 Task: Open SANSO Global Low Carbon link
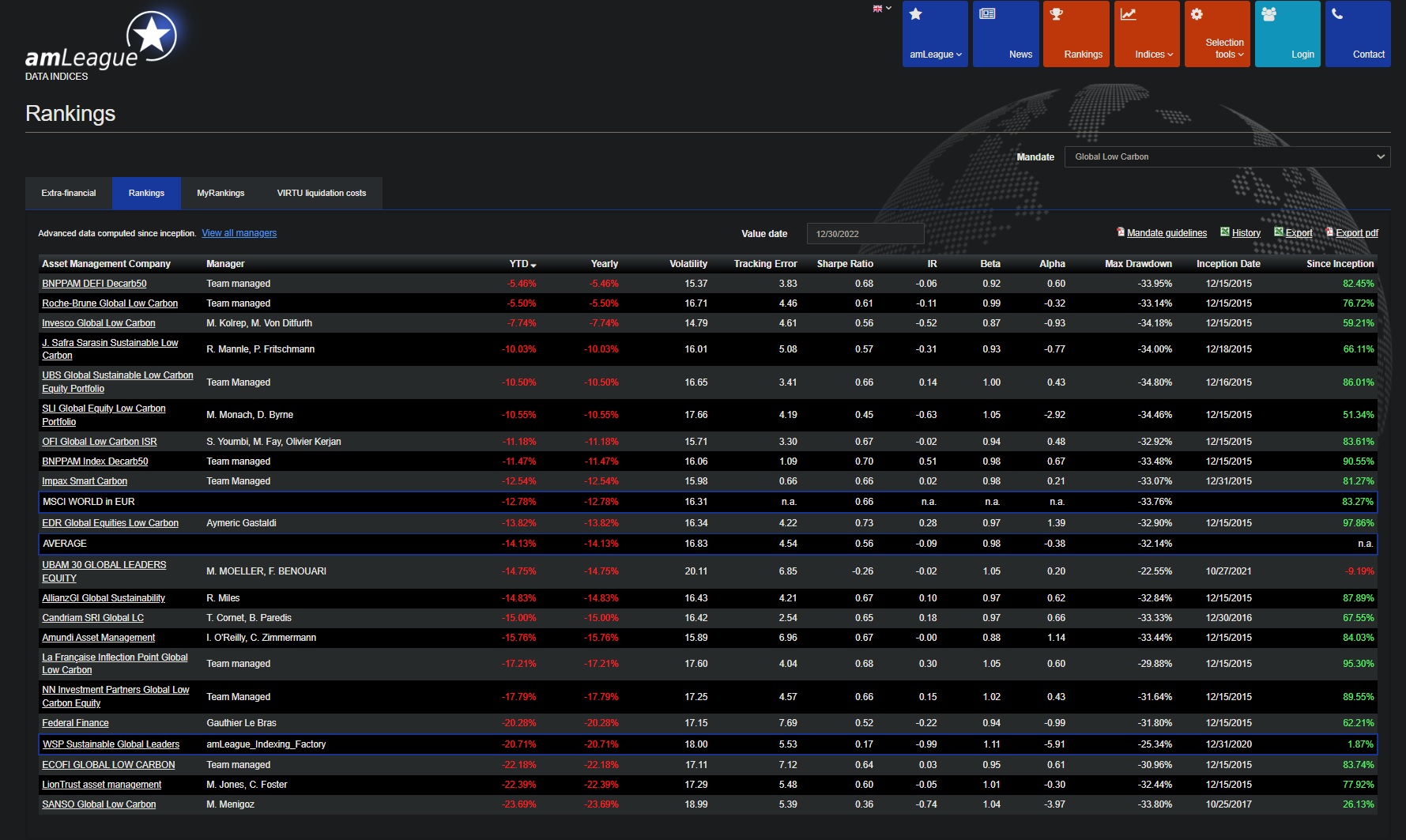[x=99, y=804]
